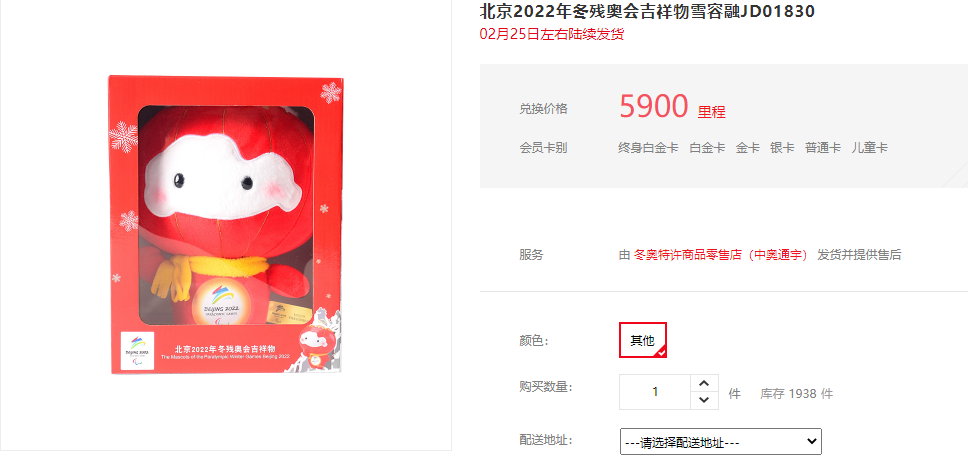Click the 02月25日左右陆续发货 shipping notice
The height and width of the screenshot is (470, 968).
[x=552, y=34]
